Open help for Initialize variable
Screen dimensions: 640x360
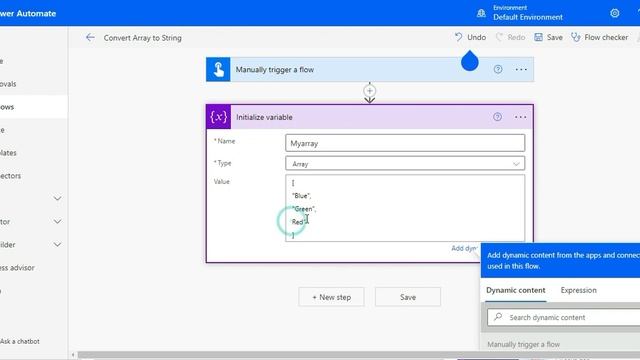point(497,117)
